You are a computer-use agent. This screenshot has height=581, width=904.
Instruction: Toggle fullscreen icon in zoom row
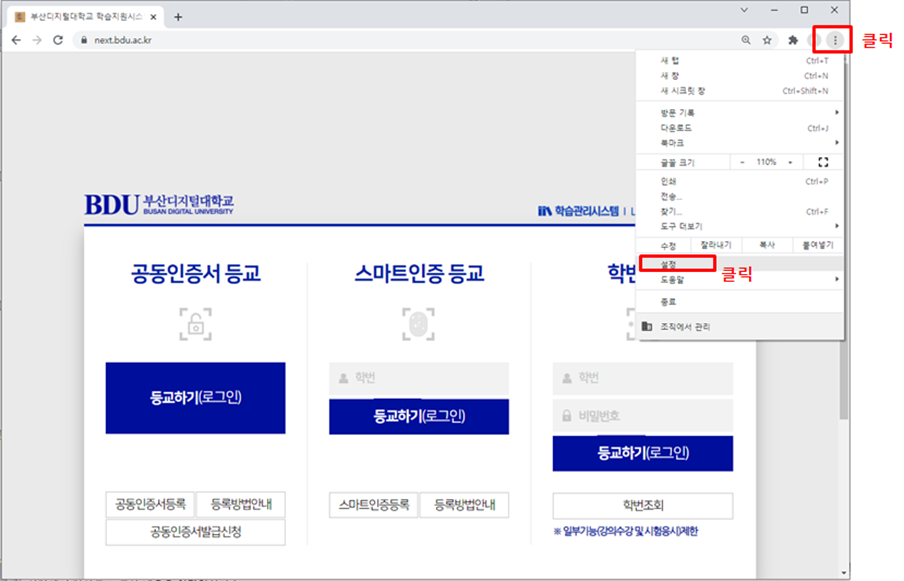click(823, 162)
